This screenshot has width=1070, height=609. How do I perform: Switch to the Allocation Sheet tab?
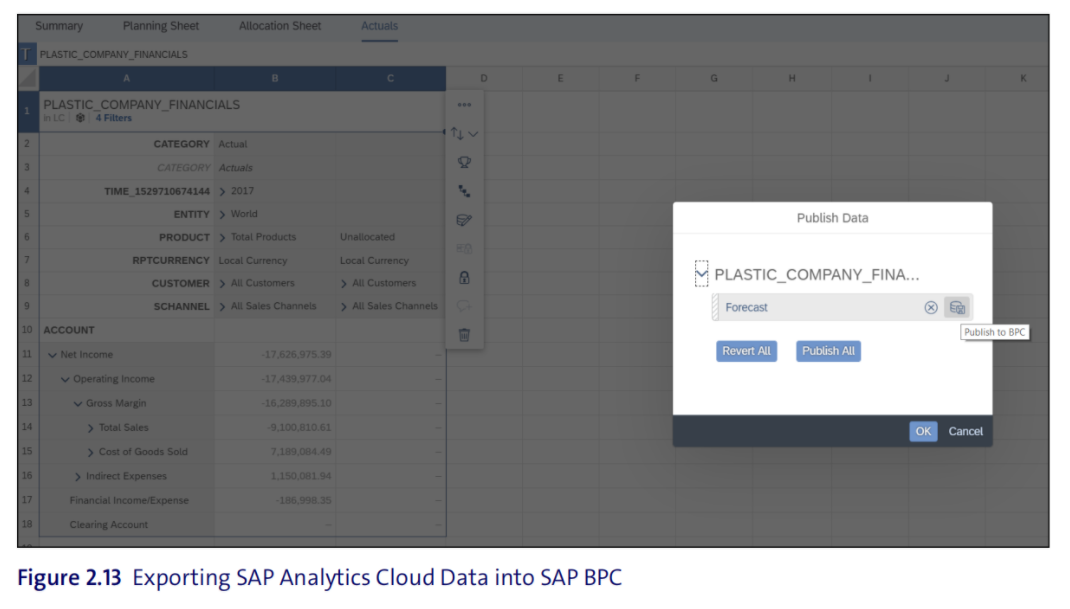pos(280,26)
